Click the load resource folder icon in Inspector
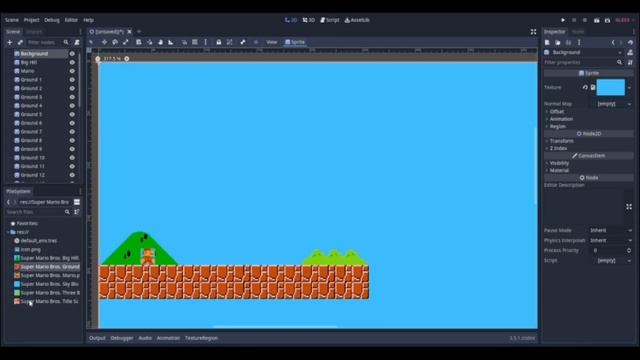The image size is (640, 360). coord(558,42)
